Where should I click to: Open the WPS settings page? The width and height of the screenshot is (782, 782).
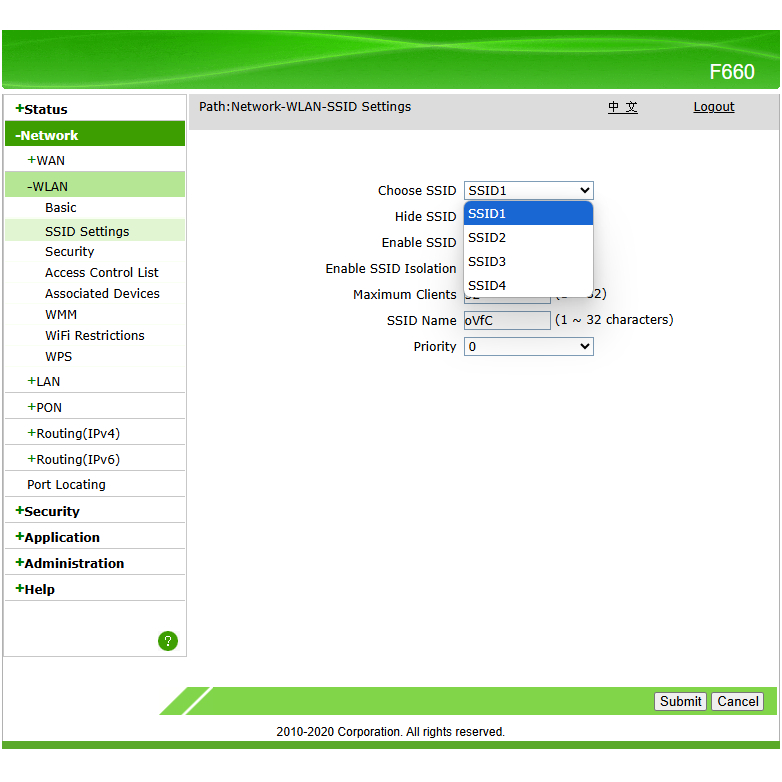pos(59,357)
